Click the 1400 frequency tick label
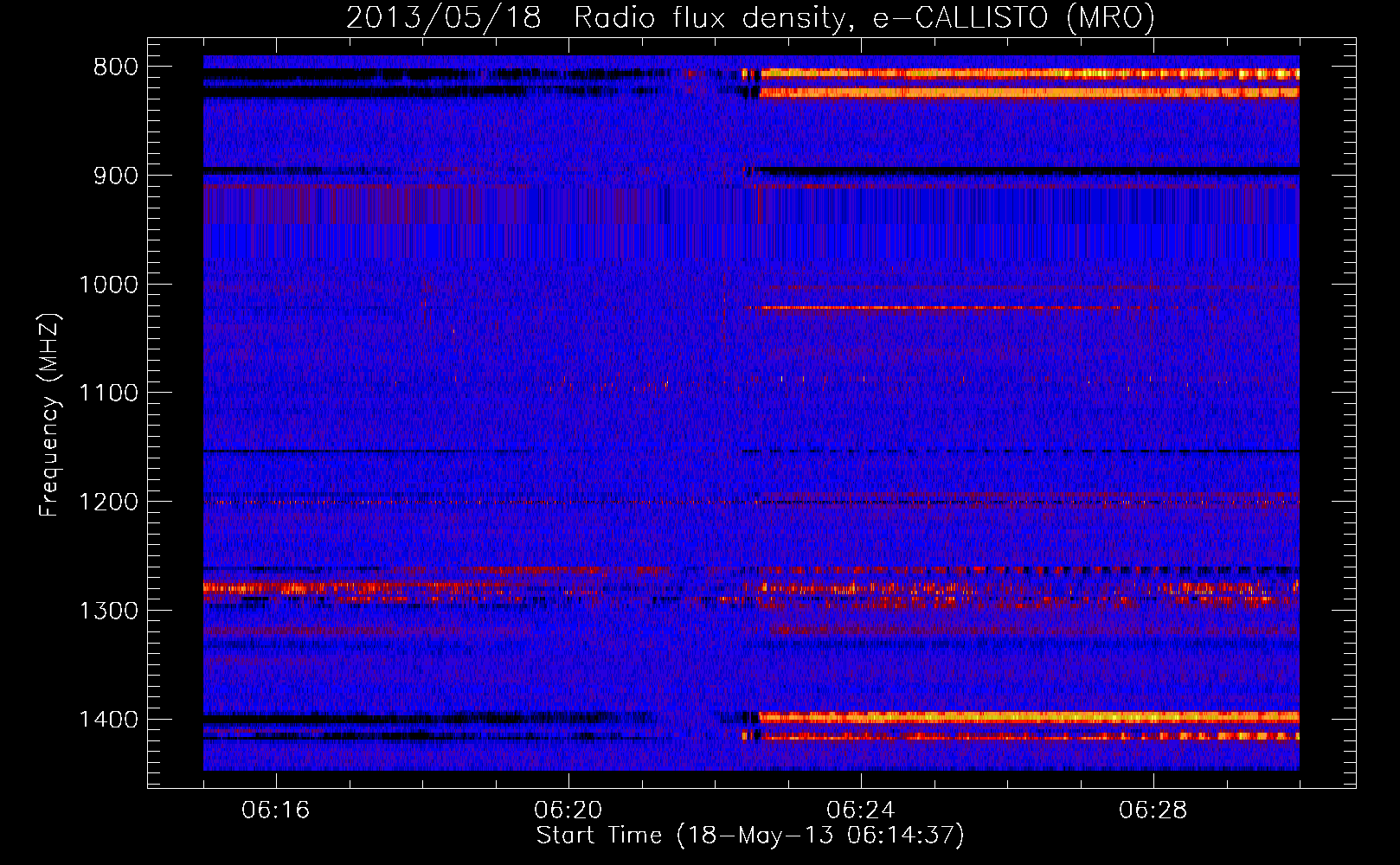 click(x=108, y=720)
